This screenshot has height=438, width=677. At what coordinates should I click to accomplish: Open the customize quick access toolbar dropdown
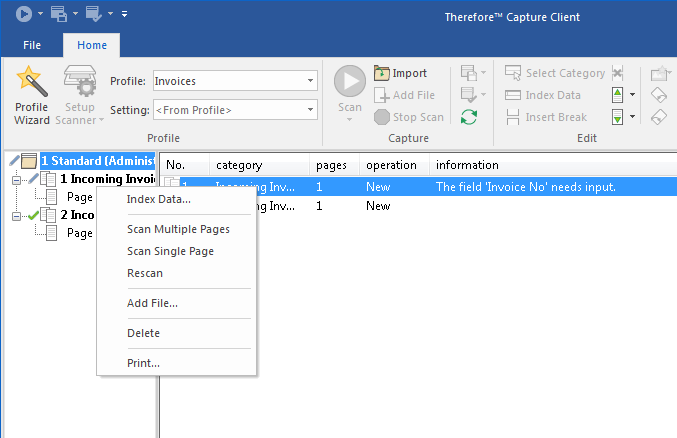(124, 14)
